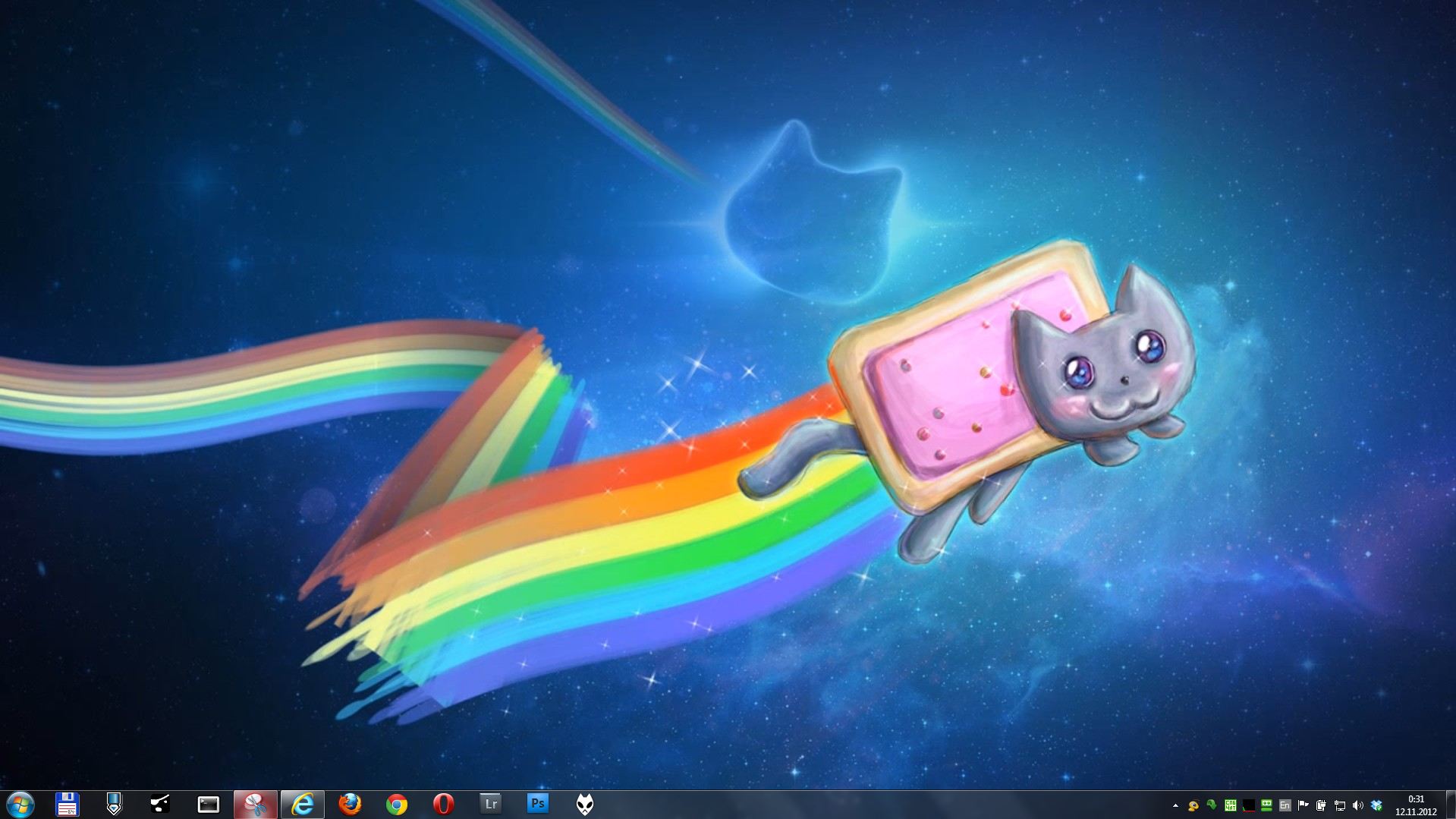Open the yellow webcam tray icon
This screenshot has height=819, width=1456.
tap(1193, 805)
